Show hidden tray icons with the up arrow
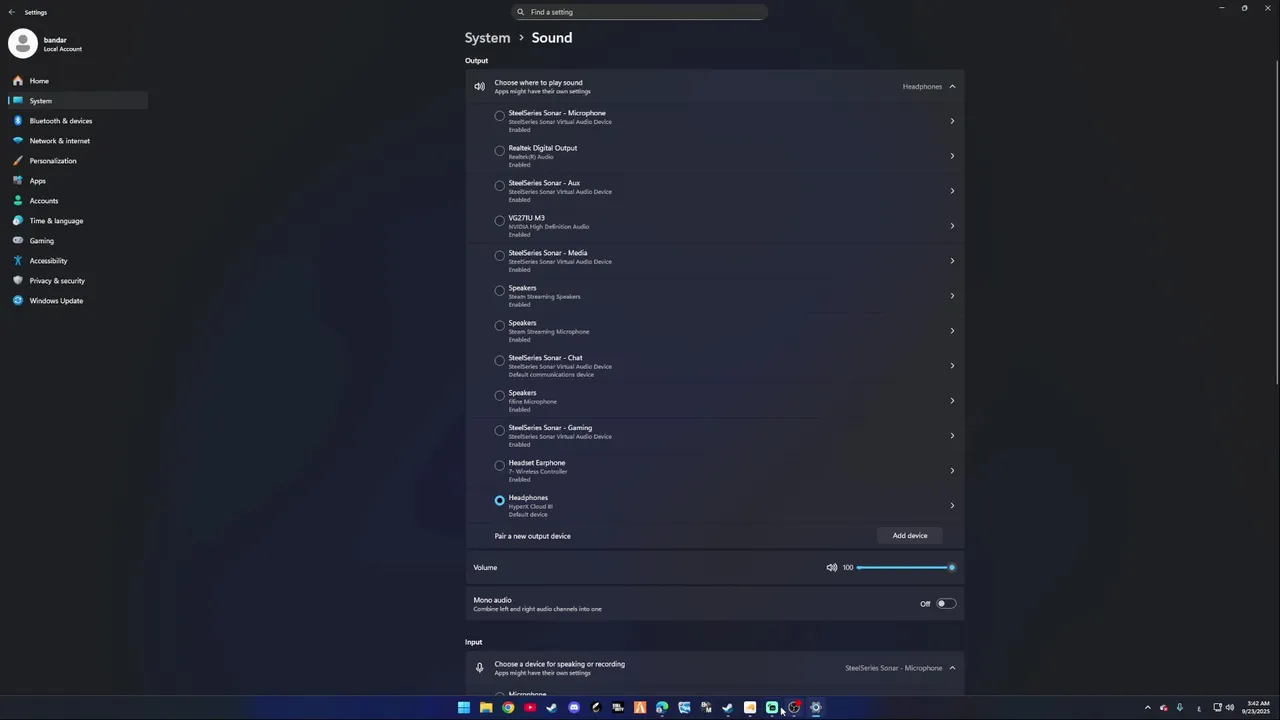 [x=1148, y=708]
